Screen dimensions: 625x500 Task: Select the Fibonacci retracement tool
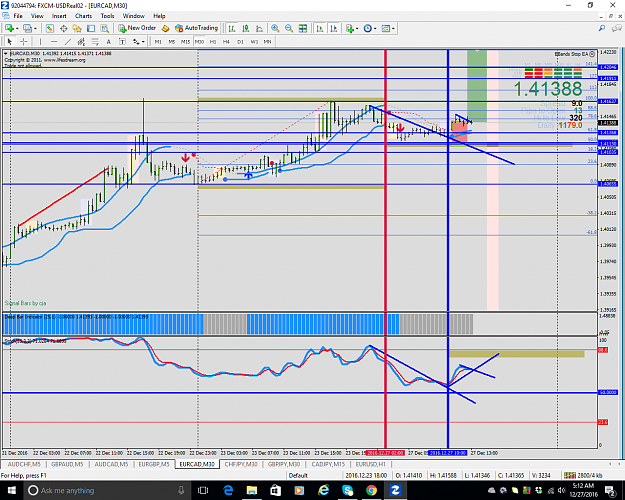(95, 41)
